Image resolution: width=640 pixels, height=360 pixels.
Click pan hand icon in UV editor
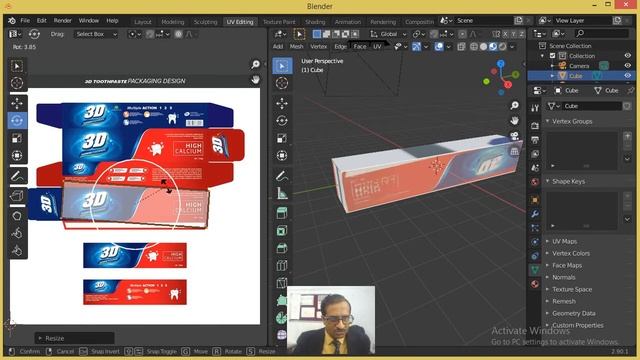(256, 80)
